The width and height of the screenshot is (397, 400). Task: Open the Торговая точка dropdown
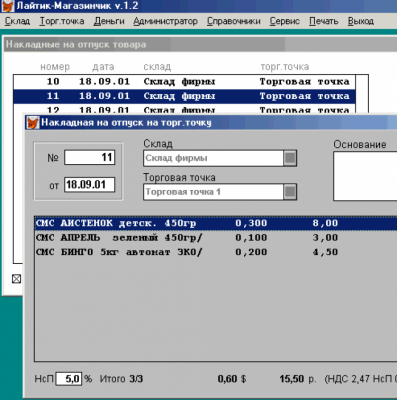[290, 192]
